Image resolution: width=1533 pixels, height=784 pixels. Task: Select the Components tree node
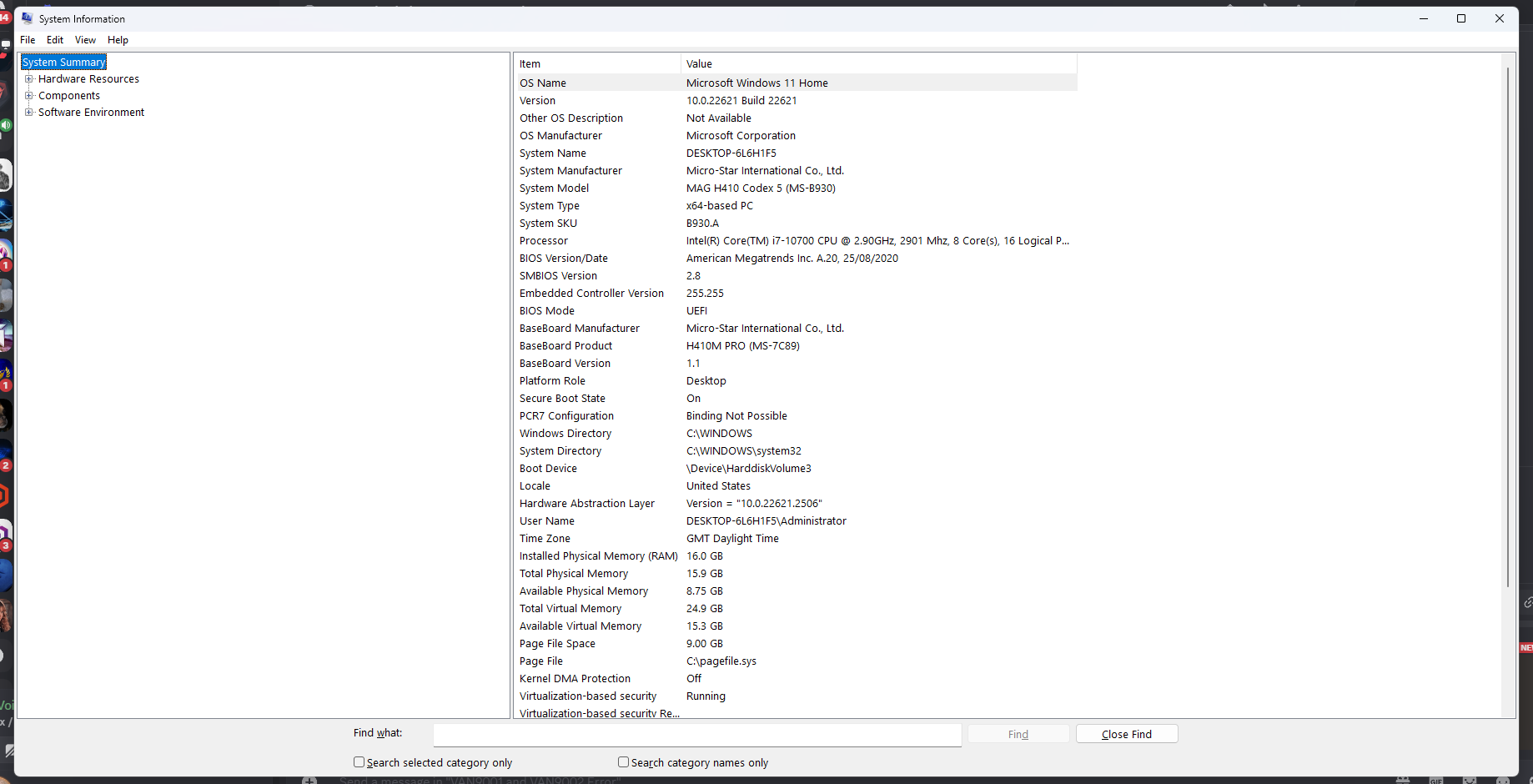pos(69,96)
